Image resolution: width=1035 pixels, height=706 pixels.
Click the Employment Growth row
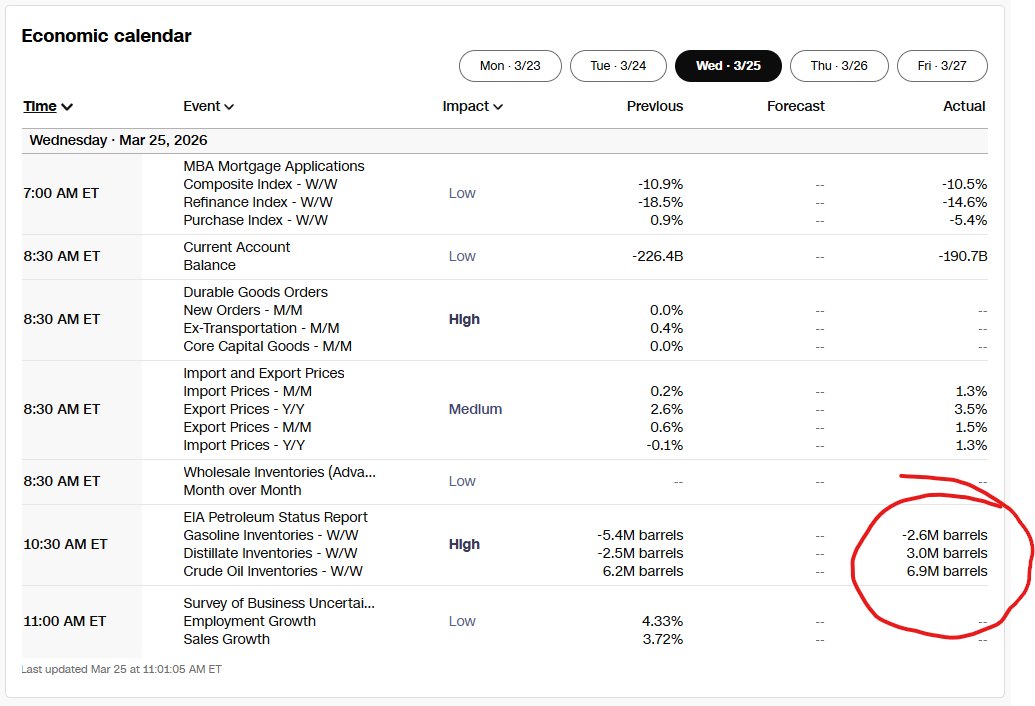click(250, 621)
